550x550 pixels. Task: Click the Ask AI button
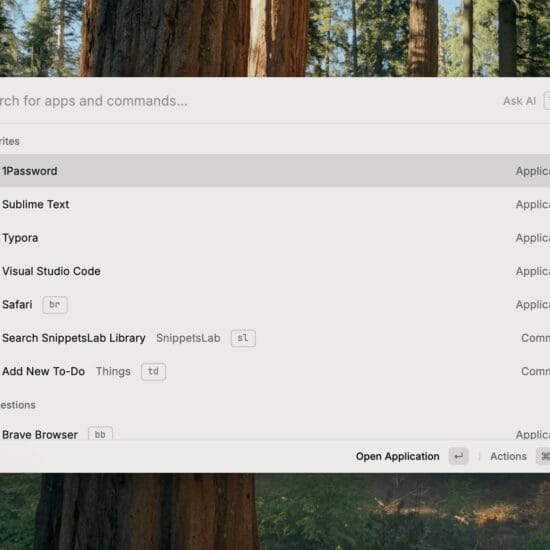point(519,101)
